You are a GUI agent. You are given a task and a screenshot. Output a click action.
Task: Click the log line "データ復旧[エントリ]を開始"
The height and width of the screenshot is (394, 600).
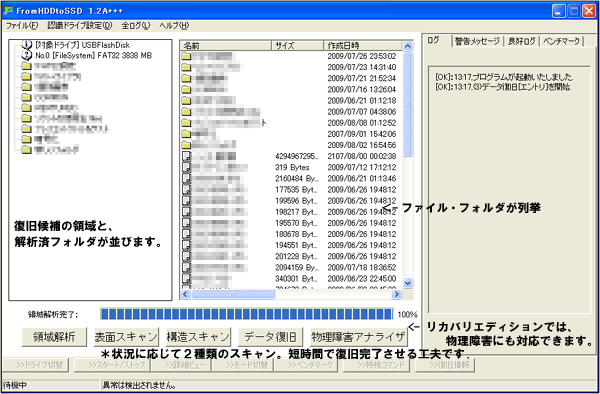pyautogui.click(x=504, y=87)
